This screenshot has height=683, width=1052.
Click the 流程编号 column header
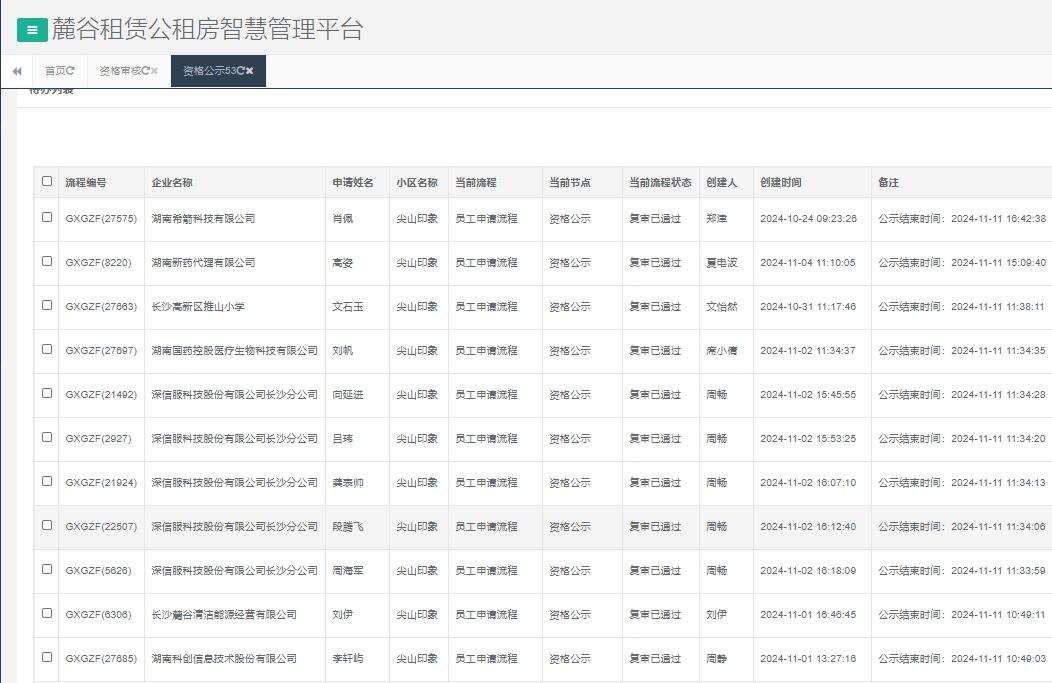point(86,182)
